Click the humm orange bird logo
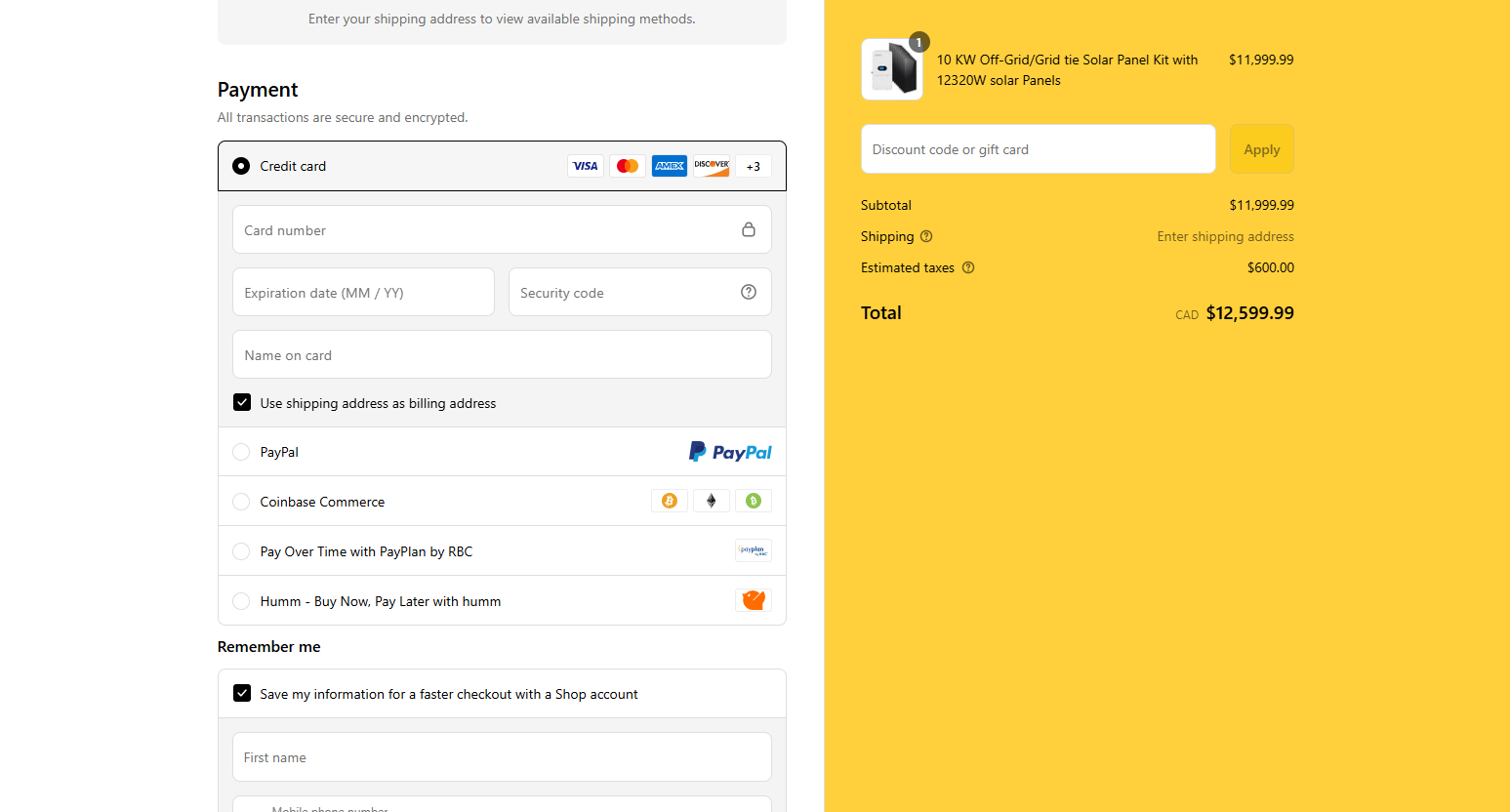The width and height of the screenshot is (1510, 812). click(753, 600)
